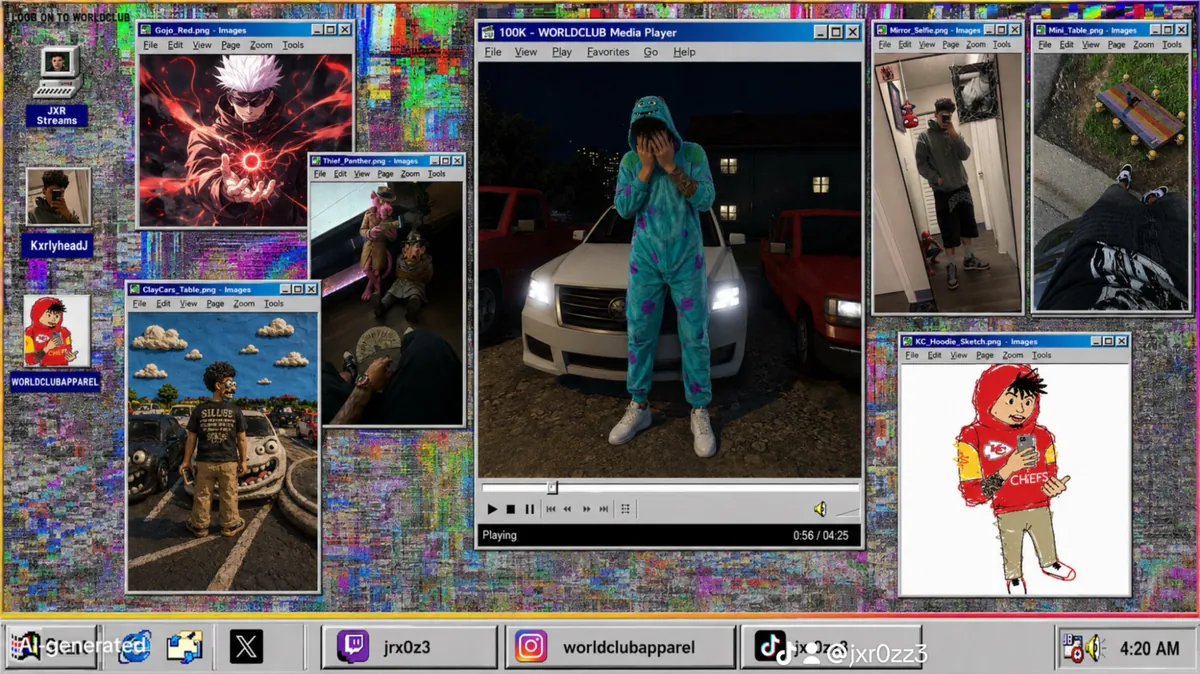
Task: Click the Playing status text in Media Player
Action: click(500, 535)
